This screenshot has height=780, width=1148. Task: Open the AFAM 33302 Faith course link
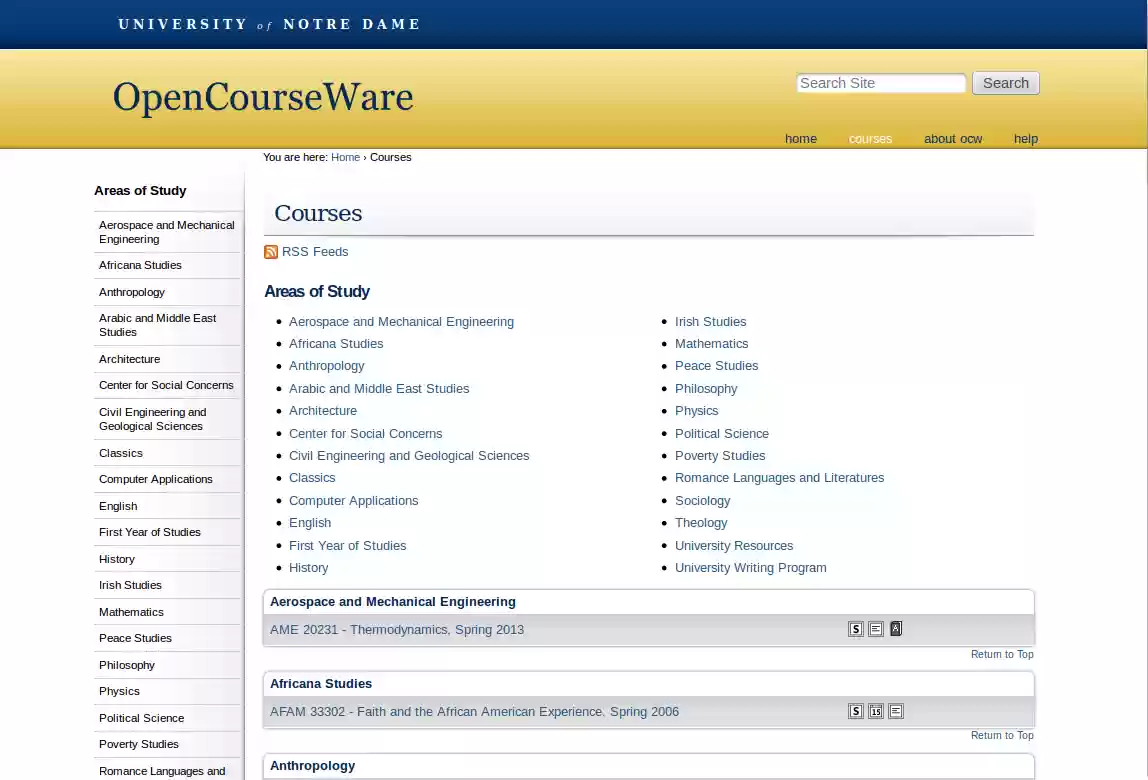coord(474,711)
